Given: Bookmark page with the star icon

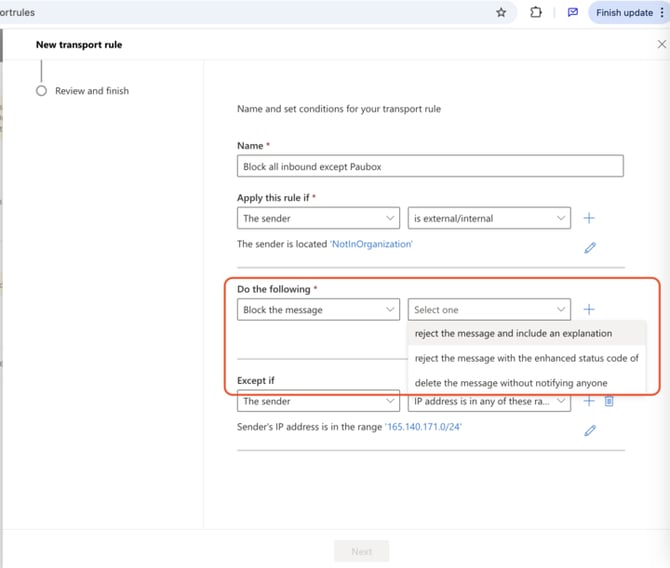Looking at the screenshot, I should coord(501,13).
